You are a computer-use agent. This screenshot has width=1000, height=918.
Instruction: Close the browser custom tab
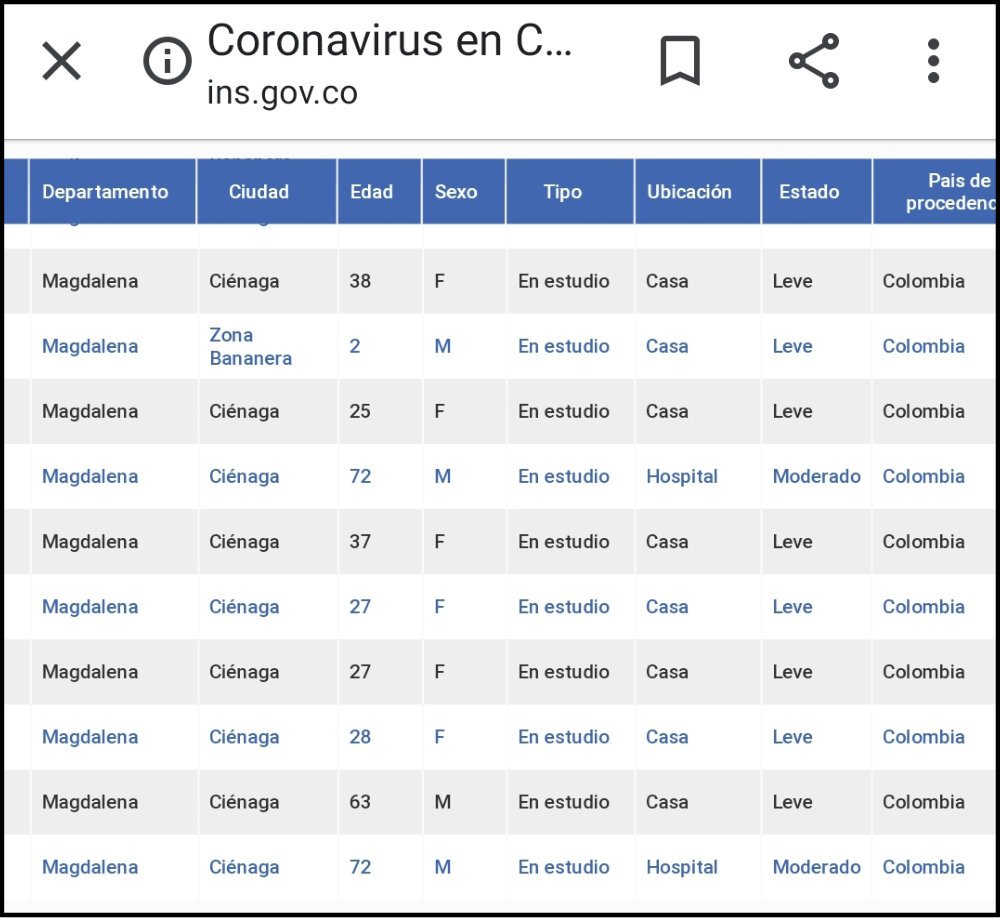[61, 62]
